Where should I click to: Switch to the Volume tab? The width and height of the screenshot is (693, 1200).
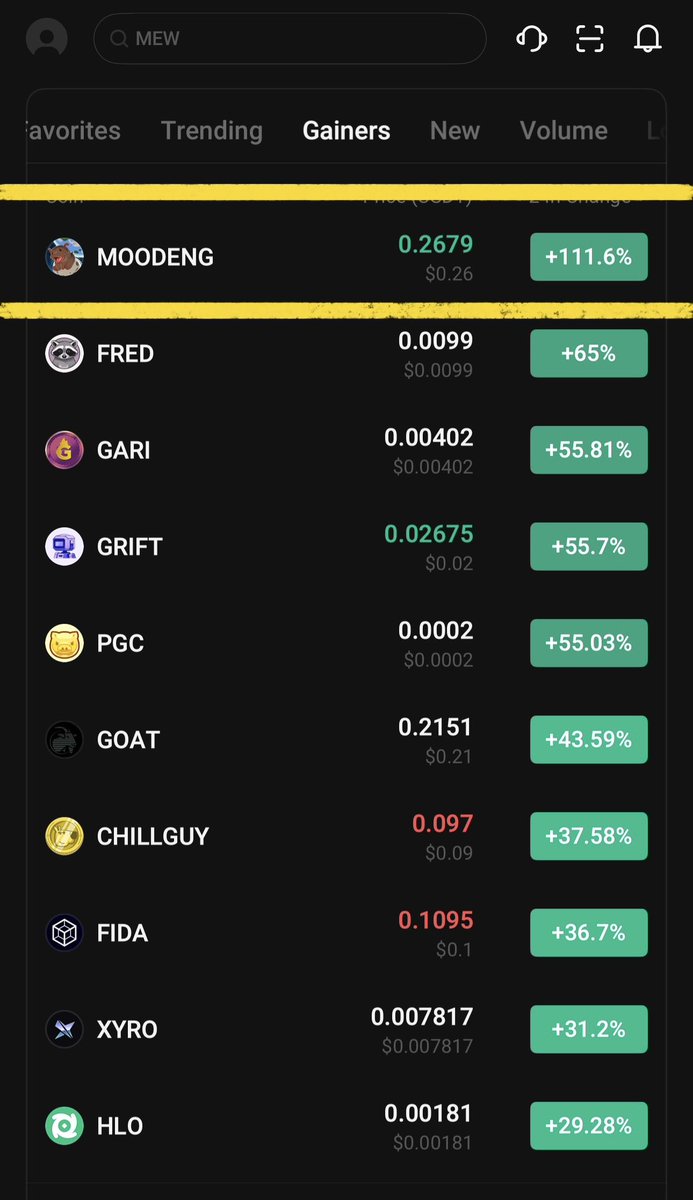click(x=564, y=131)
